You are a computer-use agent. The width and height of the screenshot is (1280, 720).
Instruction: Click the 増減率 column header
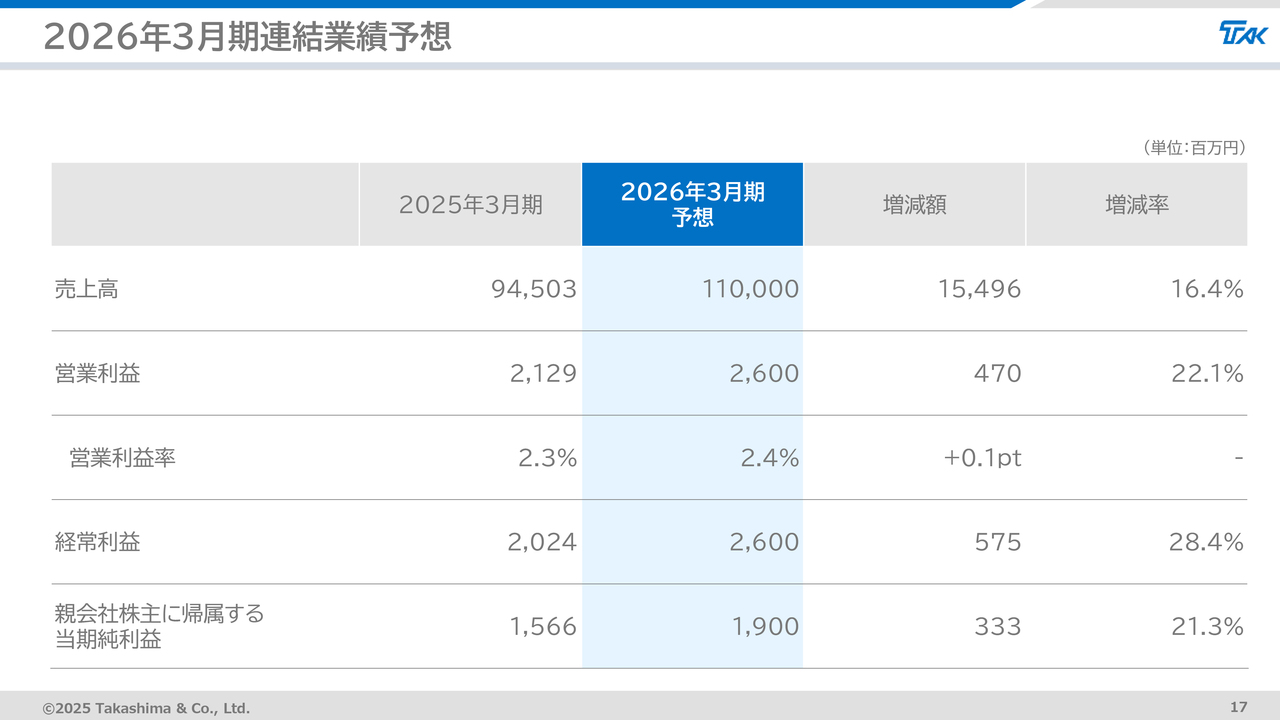[x=1137, y=205]
